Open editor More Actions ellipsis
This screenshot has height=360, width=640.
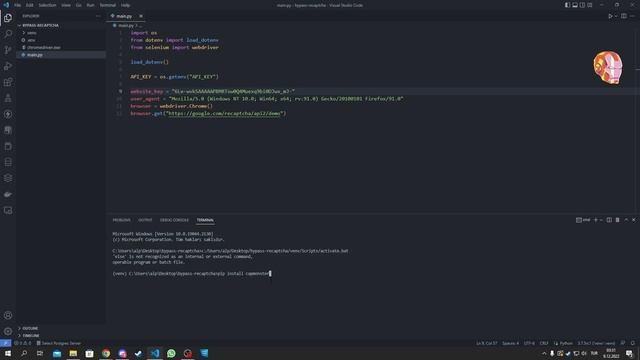(632, 16)
